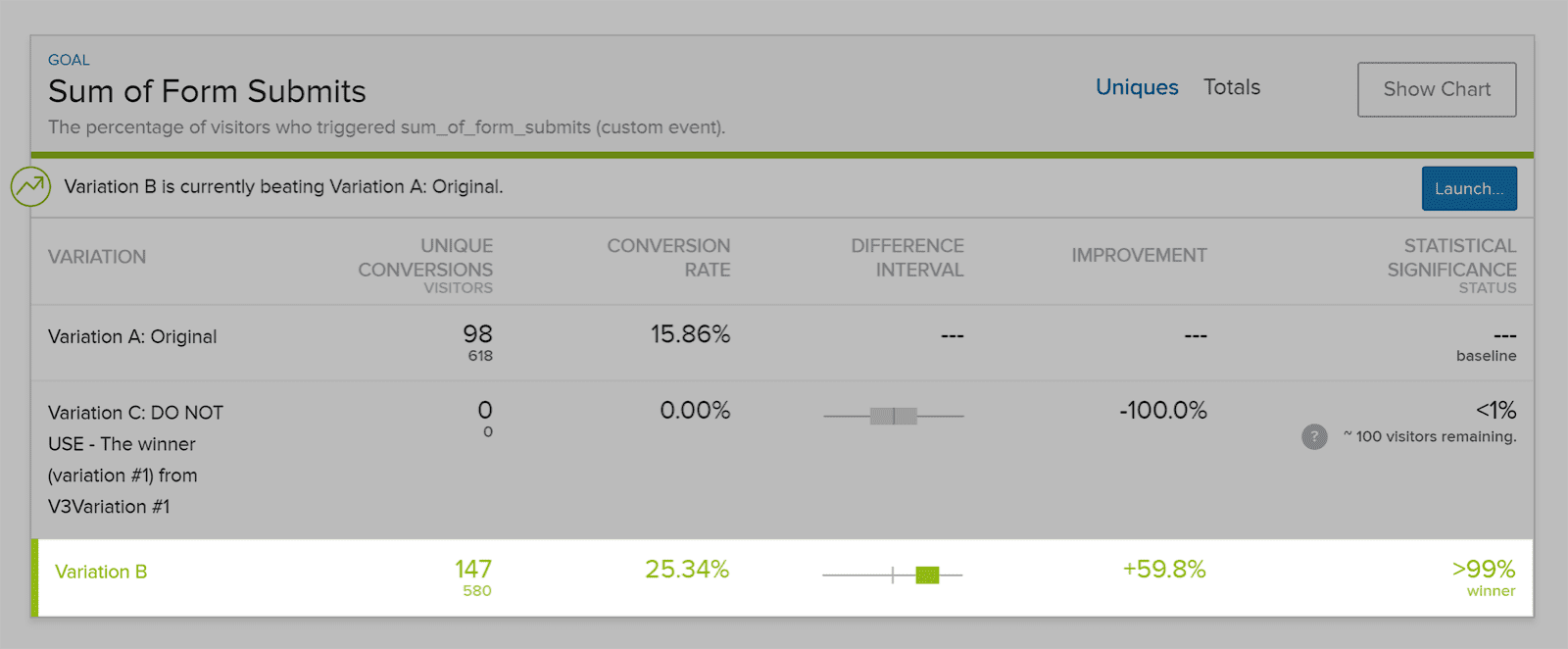The image size is (1568, 649).
Task: Click the Difference Interval column header
Action: click(906, 258)
